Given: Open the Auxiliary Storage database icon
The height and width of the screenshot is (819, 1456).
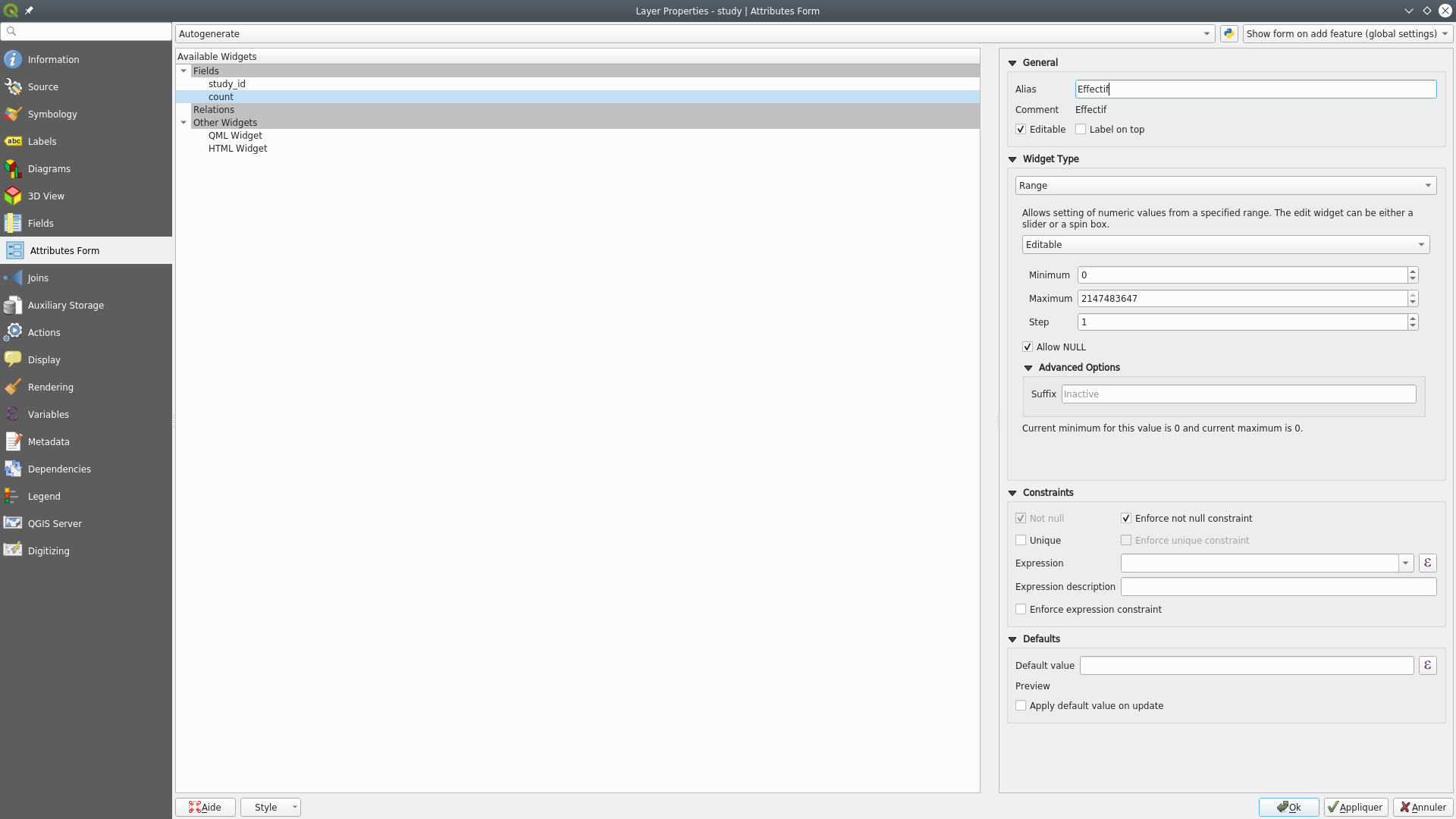Looking at the screenshot, I should pos(13,305).
